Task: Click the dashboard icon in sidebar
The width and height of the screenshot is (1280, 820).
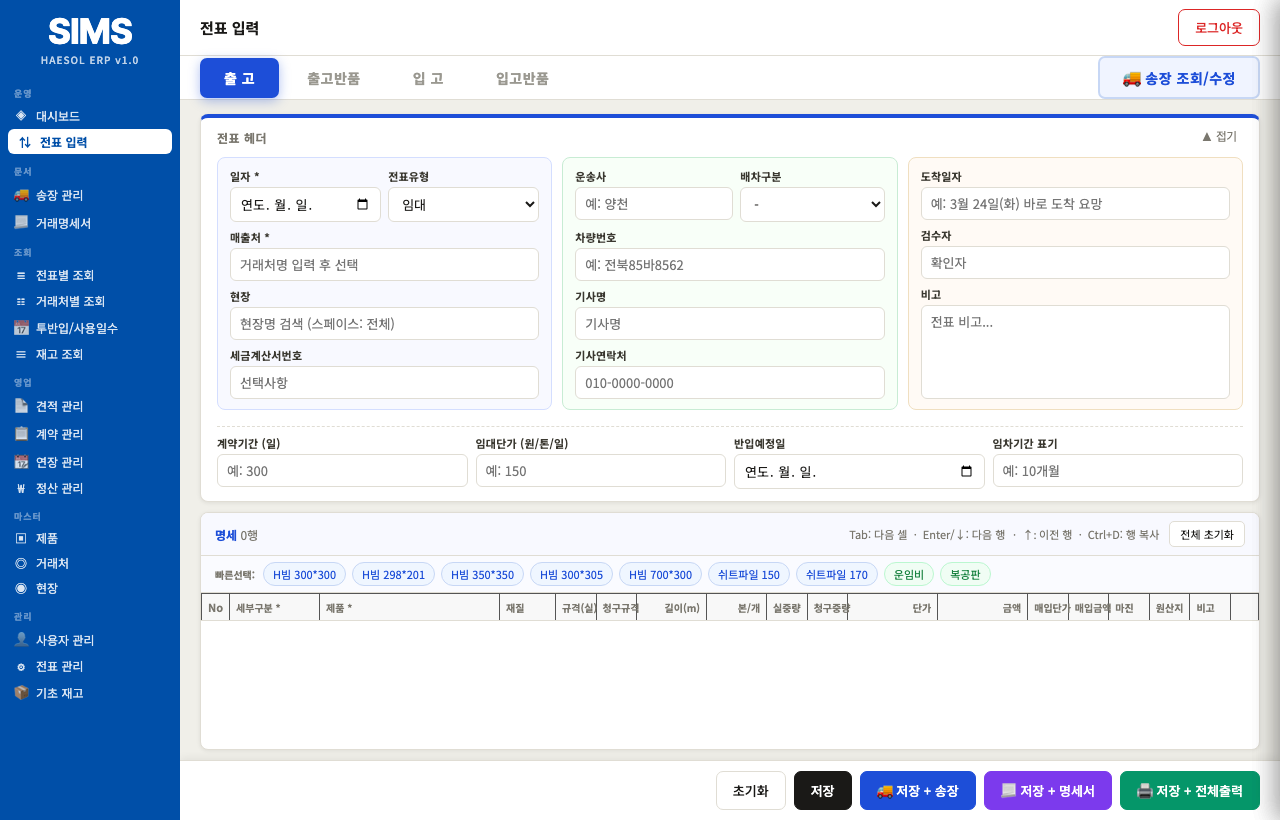Action: coord(21,115)
